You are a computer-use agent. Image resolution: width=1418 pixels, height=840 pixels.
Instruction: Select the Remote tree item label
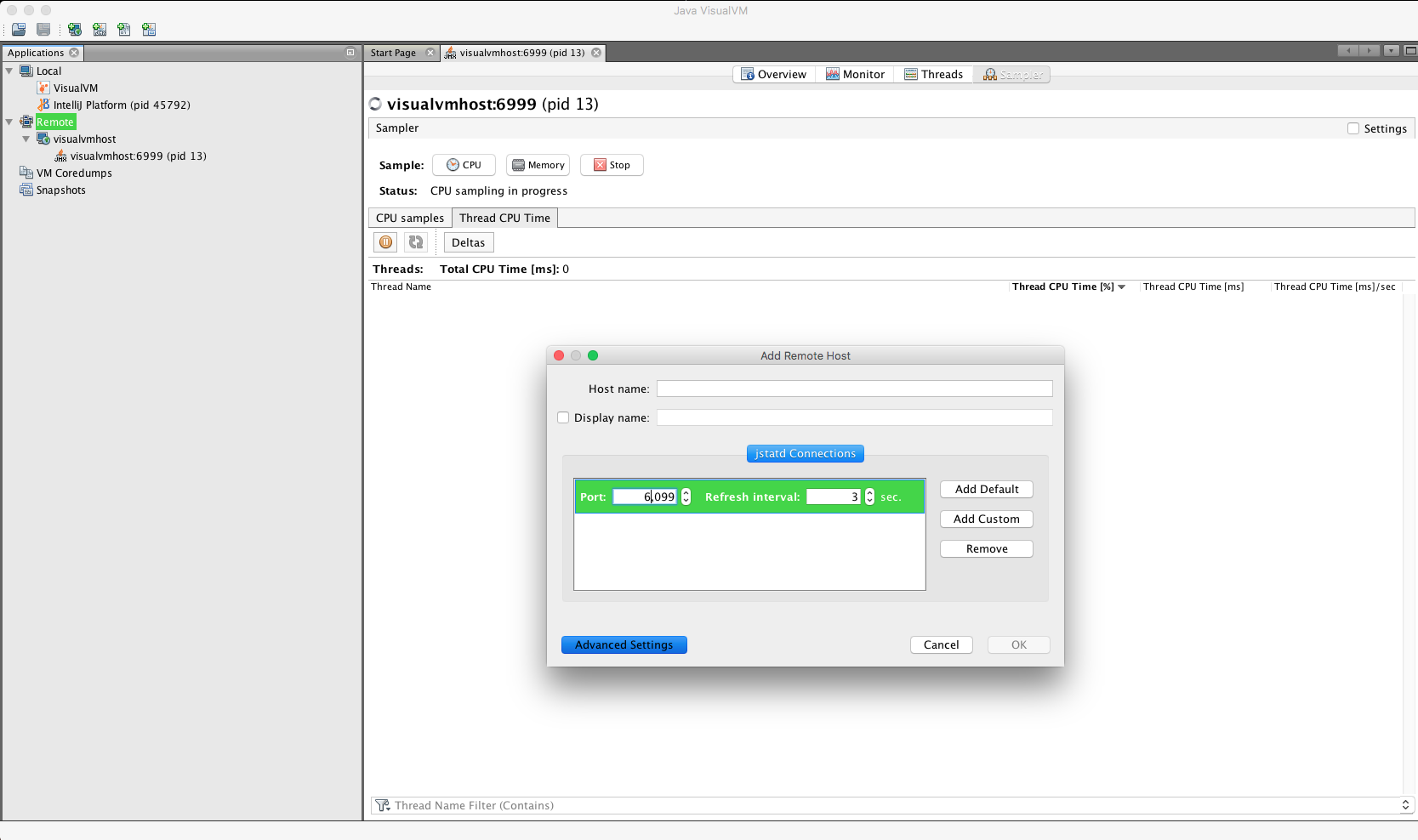click(x=55, y=122)
